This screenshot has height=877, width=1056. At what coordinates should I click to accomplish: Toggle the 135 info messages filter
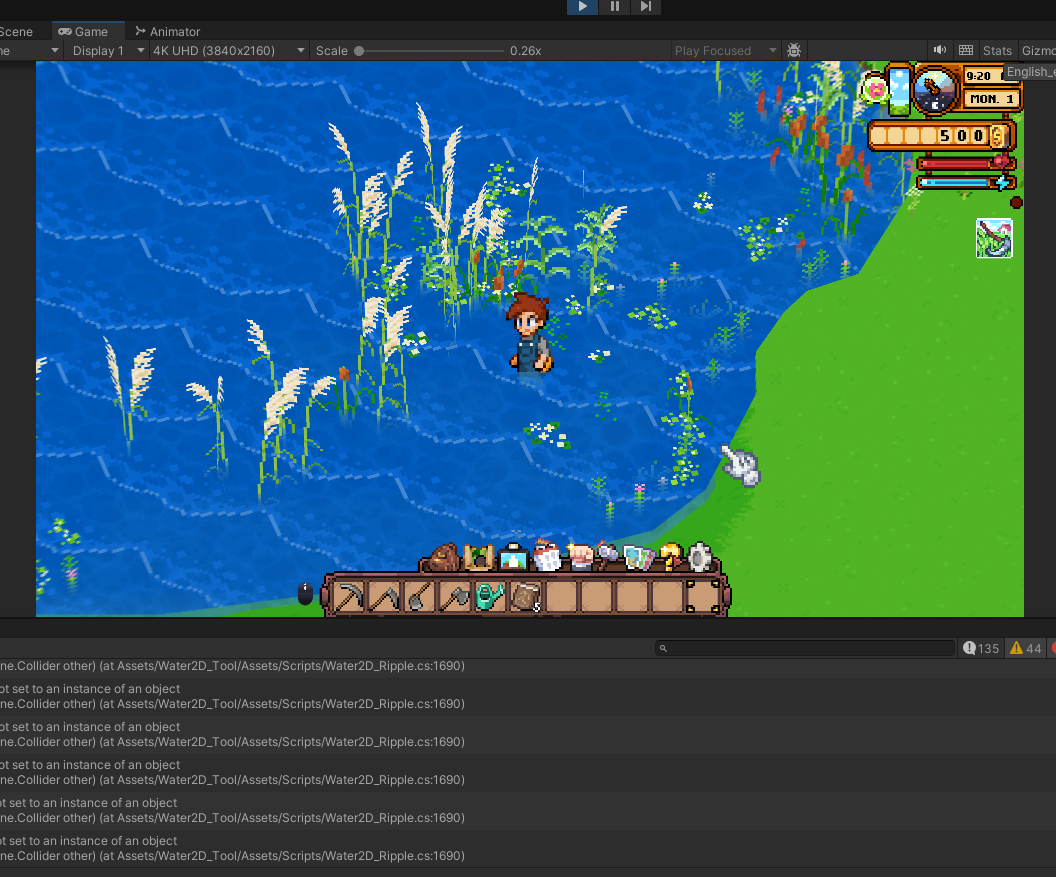pyautogui.click(x=980, y=648)
